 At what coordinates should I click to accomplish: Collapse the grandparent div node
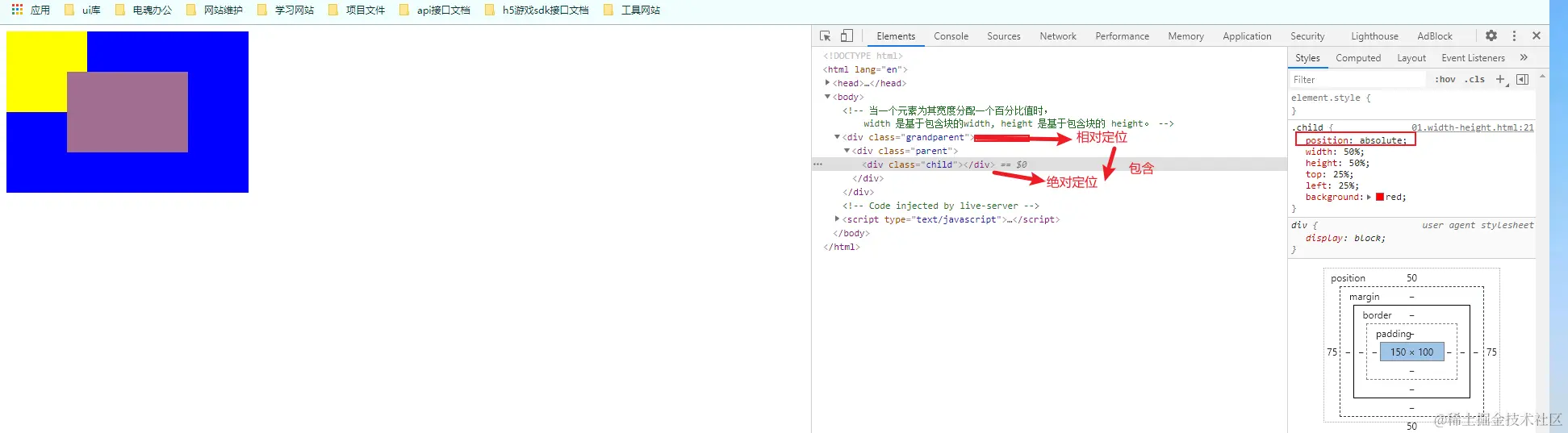click(837, 137)
